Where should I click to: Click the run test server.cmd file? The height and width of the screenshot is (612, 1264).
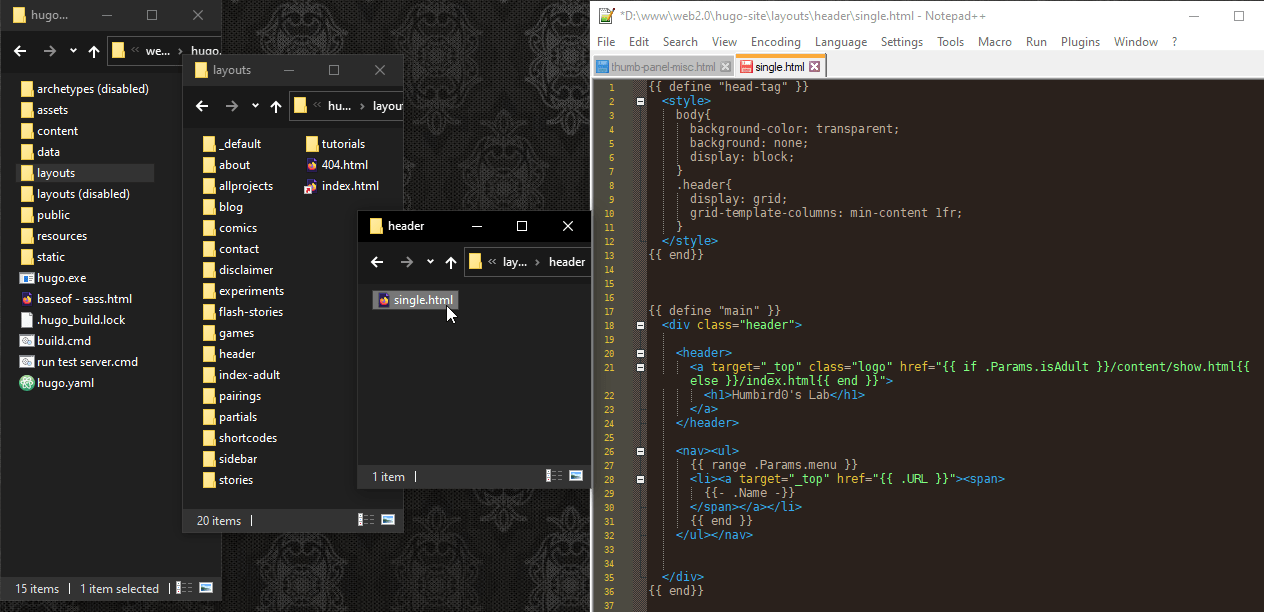pyautogui.click(x=87, y=362)
